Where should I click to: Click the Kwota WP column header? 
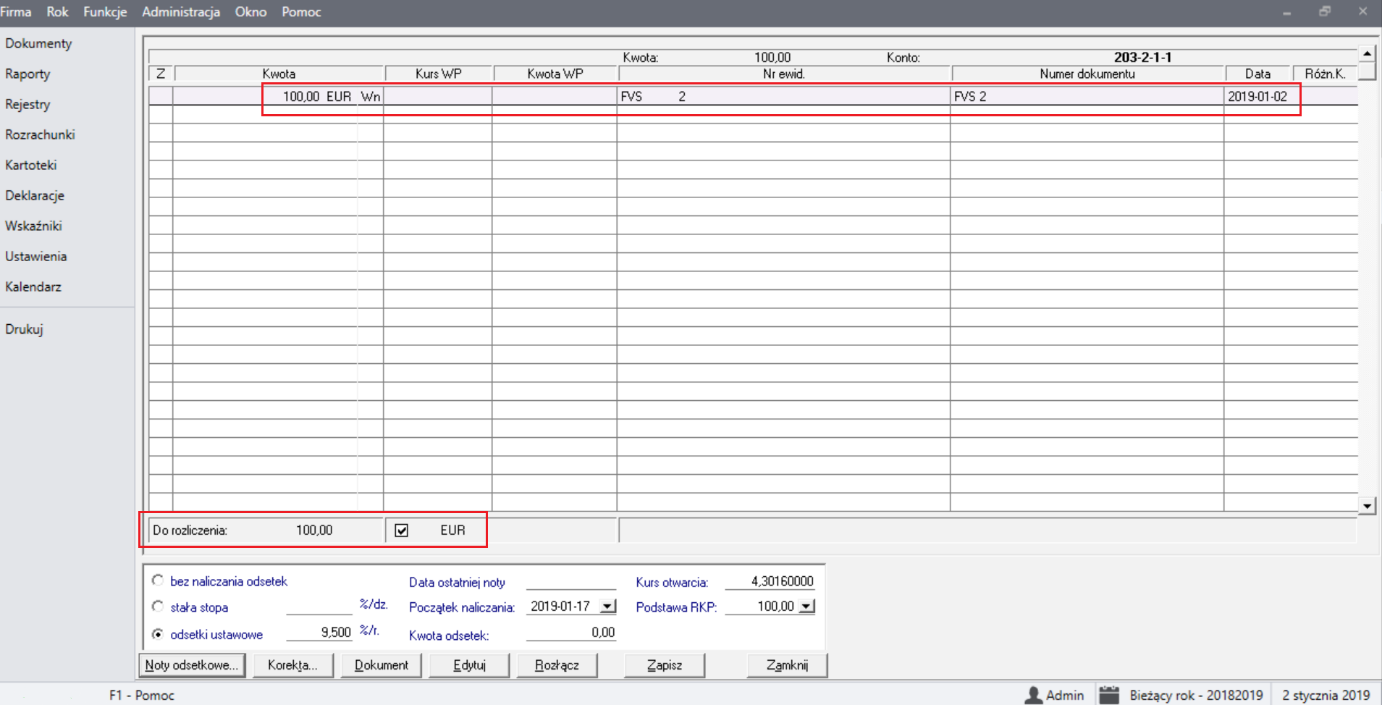[555, 74]
